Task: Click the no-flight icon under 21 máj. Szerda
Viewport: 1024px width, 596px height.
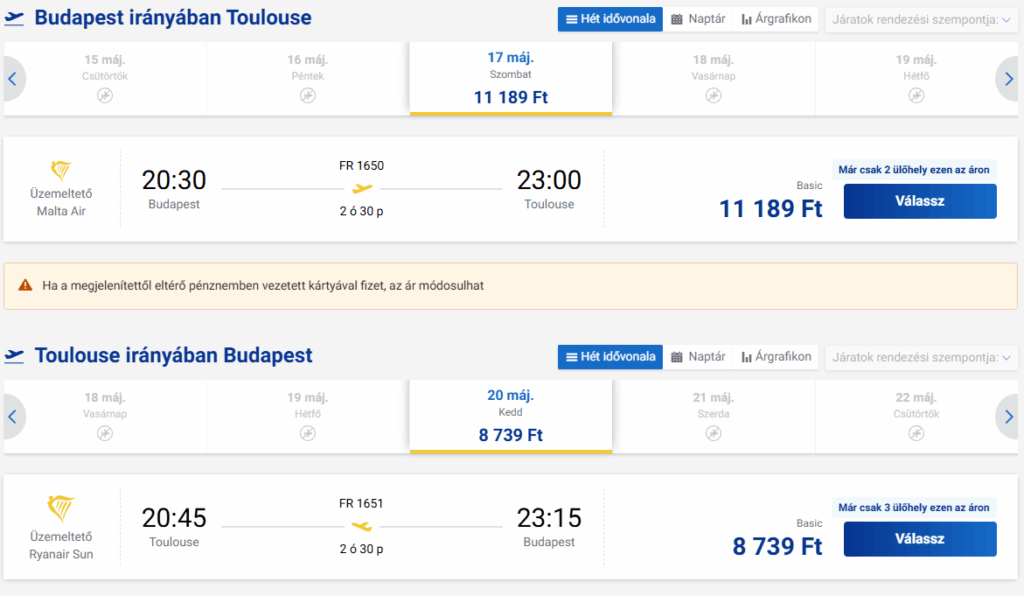Action: click(713, 433)
